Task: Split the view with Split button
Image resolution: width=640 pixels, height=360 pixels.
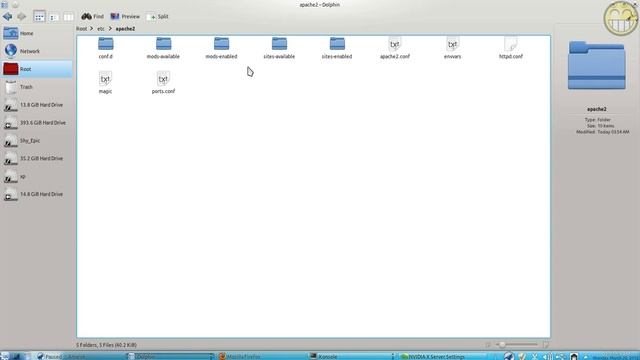Action: click(x=158, y=16)
